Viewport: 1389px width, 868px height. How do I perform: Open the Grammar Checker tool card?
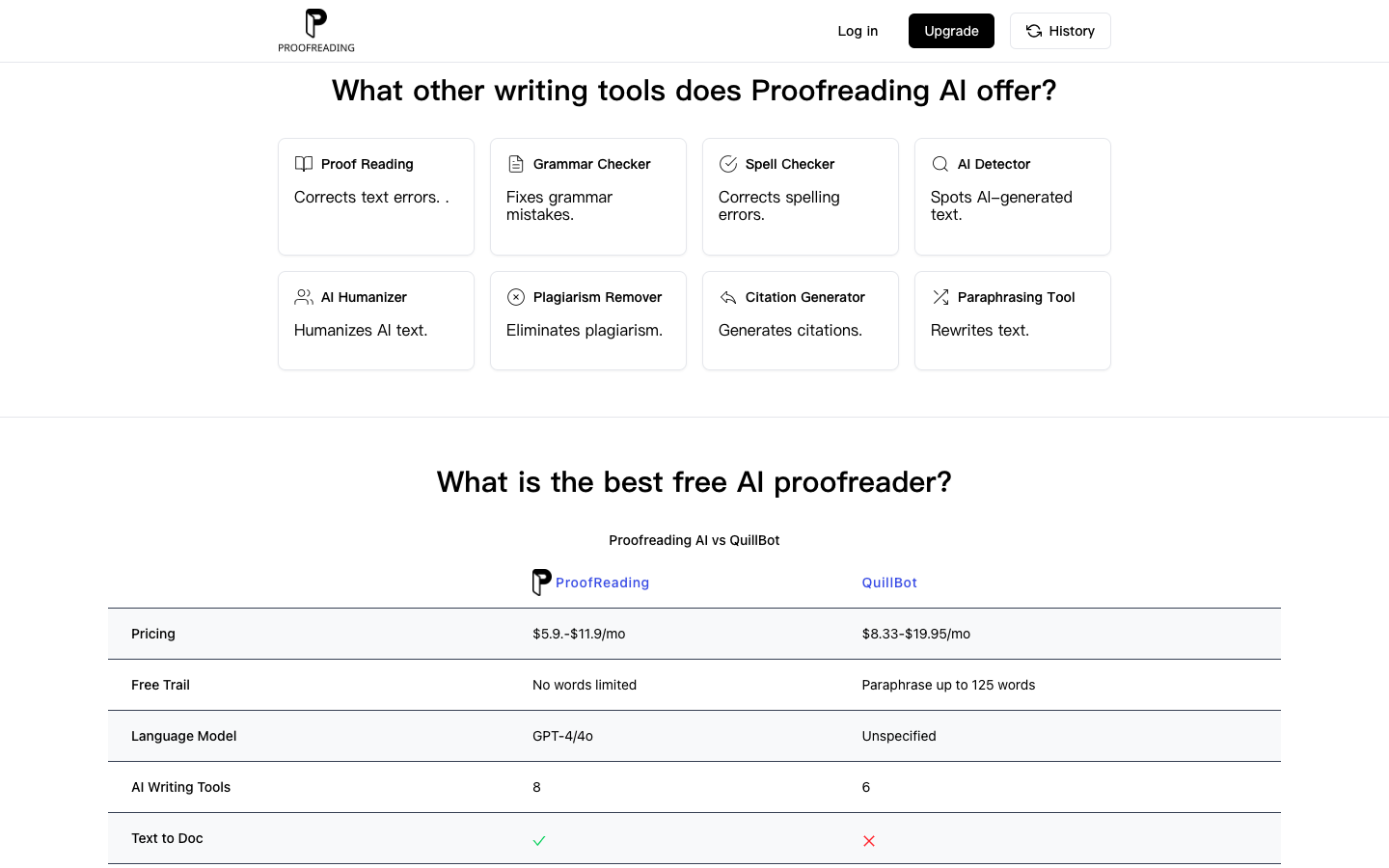coord(588,197)
